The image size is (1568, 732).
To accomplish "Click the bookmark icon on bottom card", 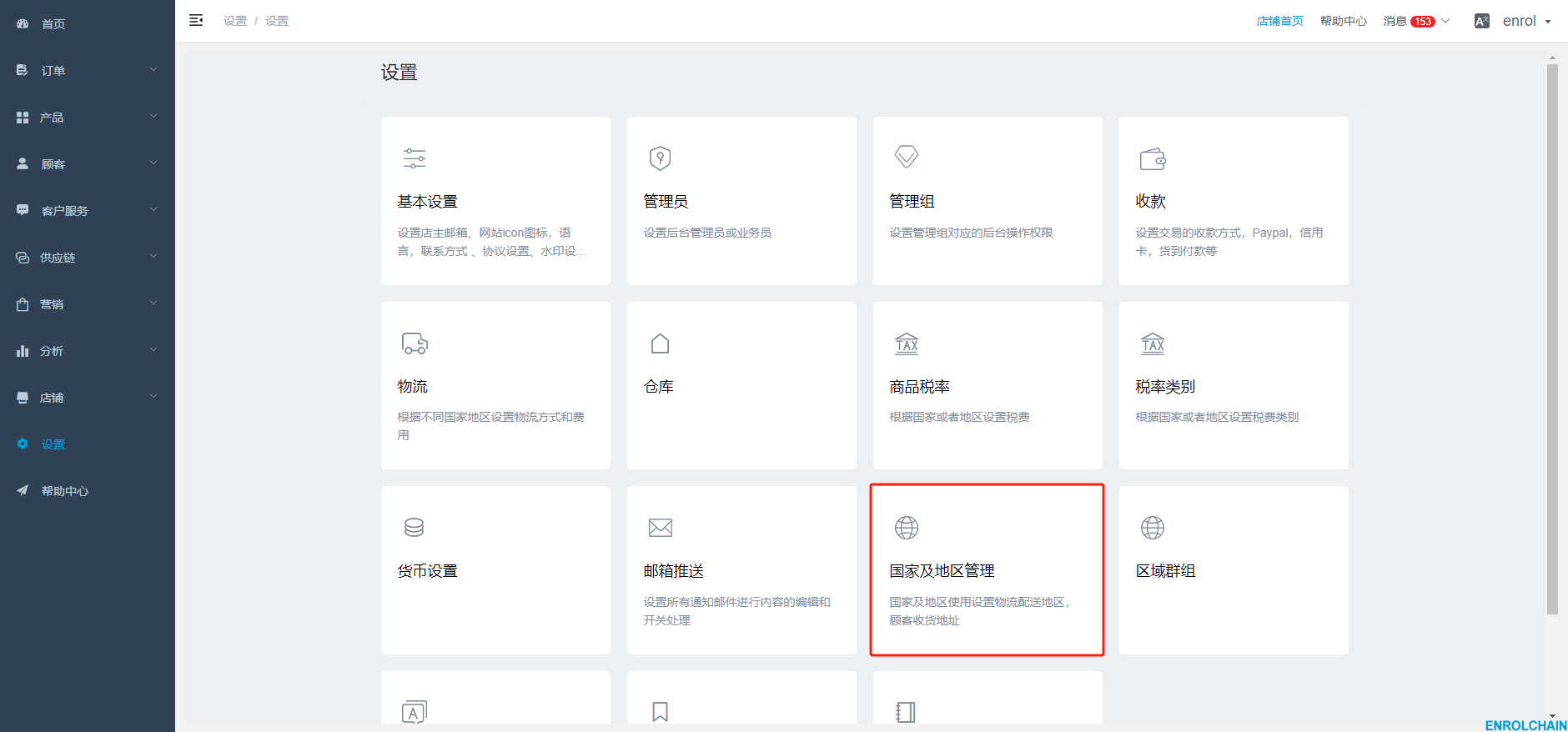I will pyautogui.click(x=661, y=712).
